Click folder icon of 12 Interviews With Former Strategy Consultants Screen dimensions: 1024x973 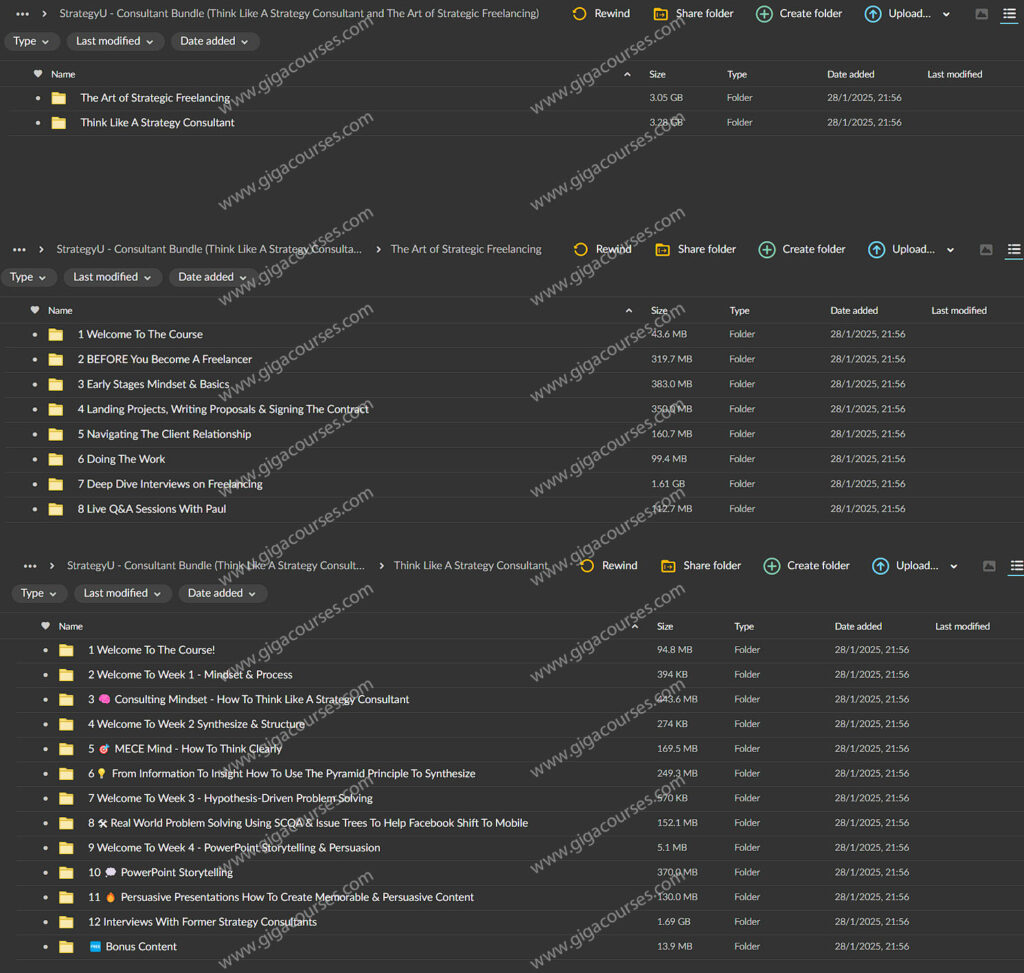pyautogui.click(x=67, y=922)
